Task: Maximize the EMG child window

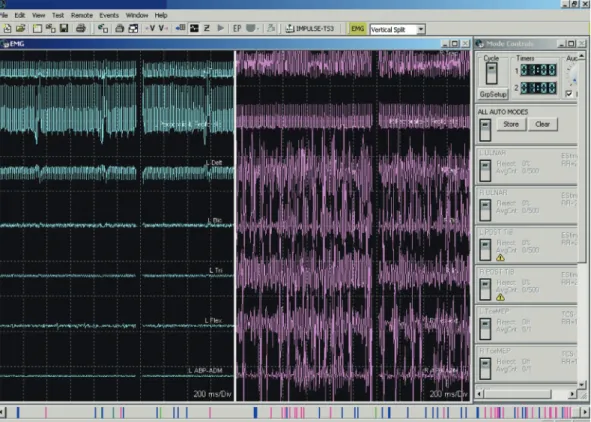Action: 455,44
